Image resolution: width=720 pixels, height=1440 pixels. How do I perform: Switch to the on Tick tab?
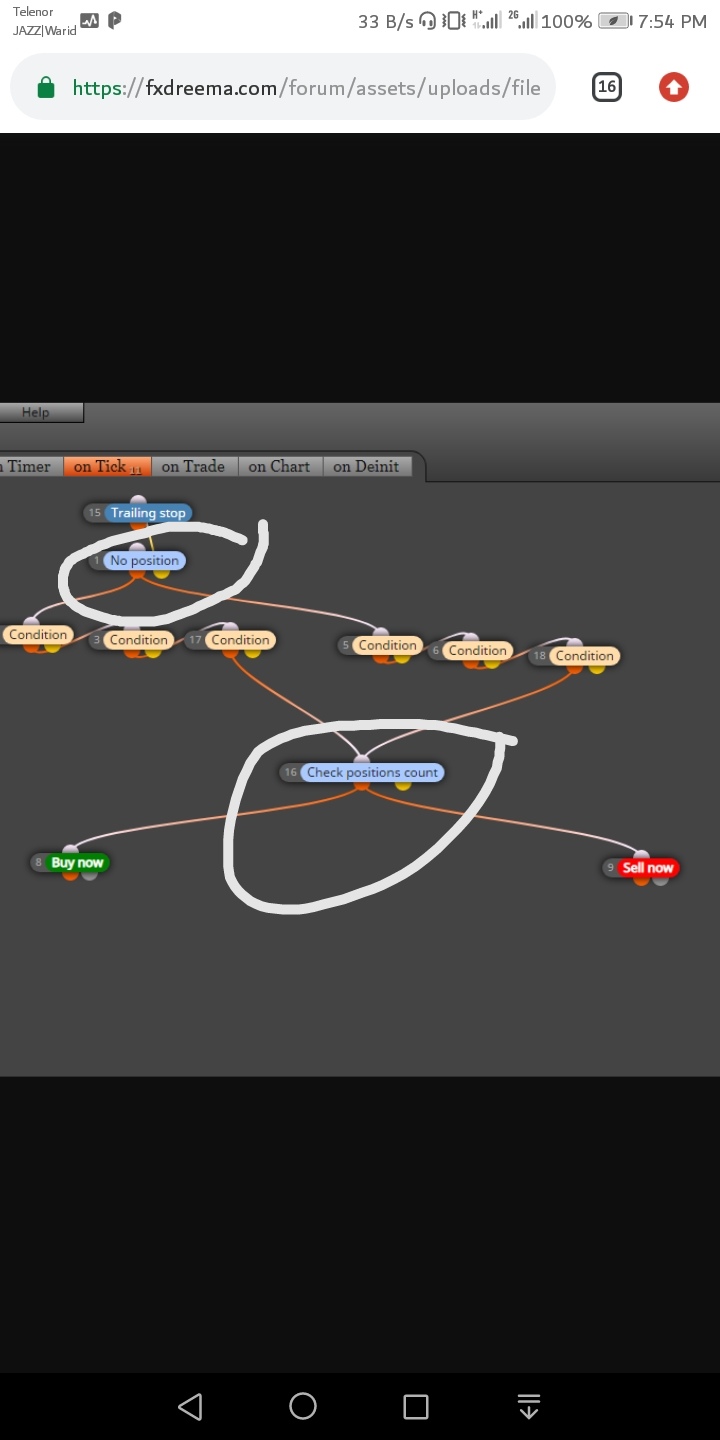(x=107, y=466)
